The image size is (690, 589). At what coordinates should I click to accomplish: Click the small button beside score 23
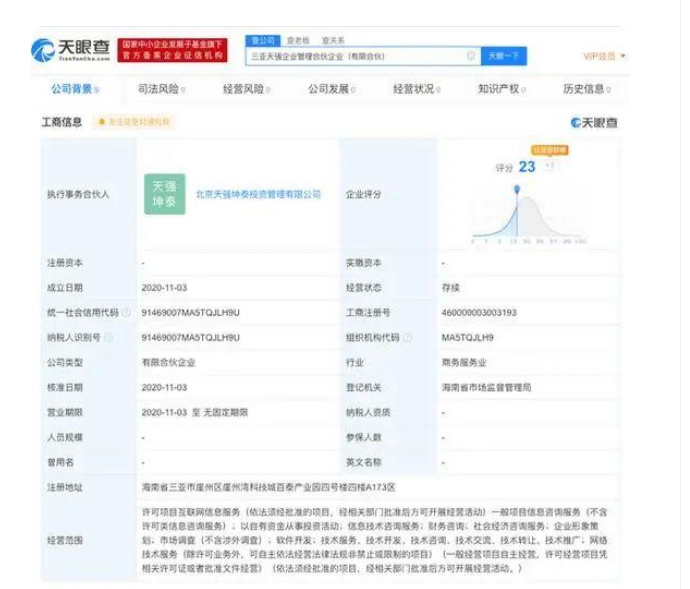(x=550, y=166)
